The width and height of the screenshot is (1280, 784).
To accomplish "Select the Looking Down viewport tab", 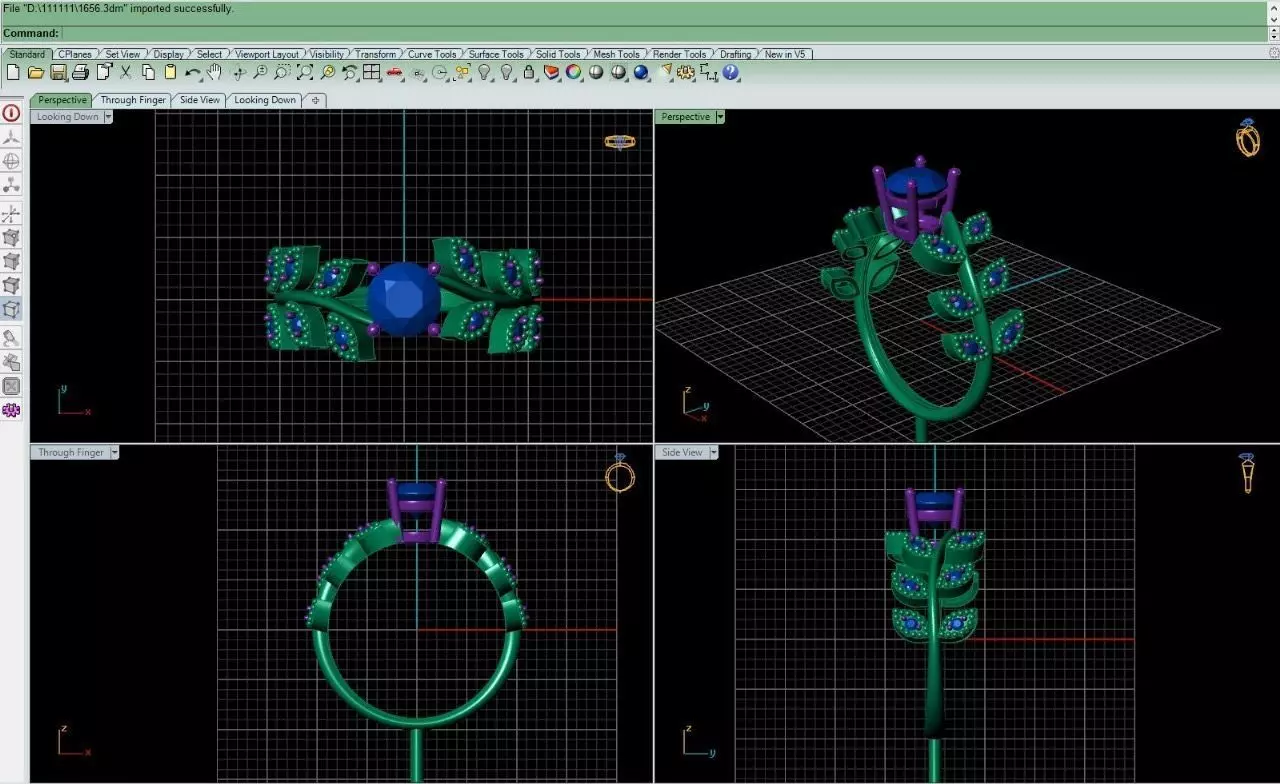I will tap(265, 100).
